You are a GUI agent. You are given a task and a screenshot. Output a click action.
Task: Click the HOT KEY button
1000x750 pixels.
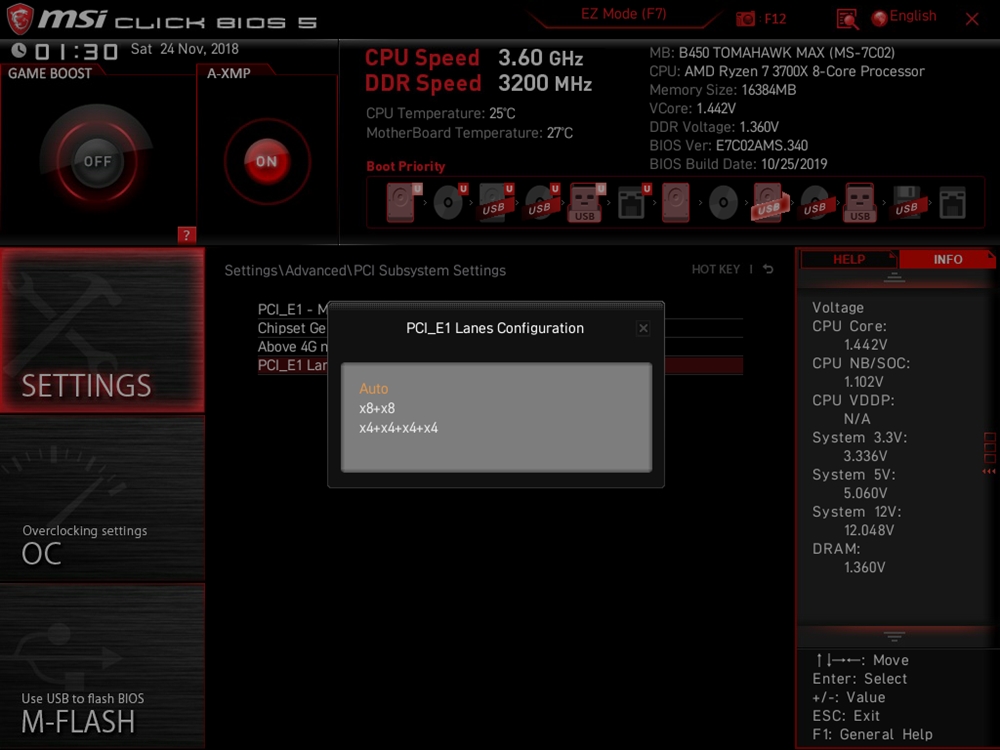[x=716, y=269]
